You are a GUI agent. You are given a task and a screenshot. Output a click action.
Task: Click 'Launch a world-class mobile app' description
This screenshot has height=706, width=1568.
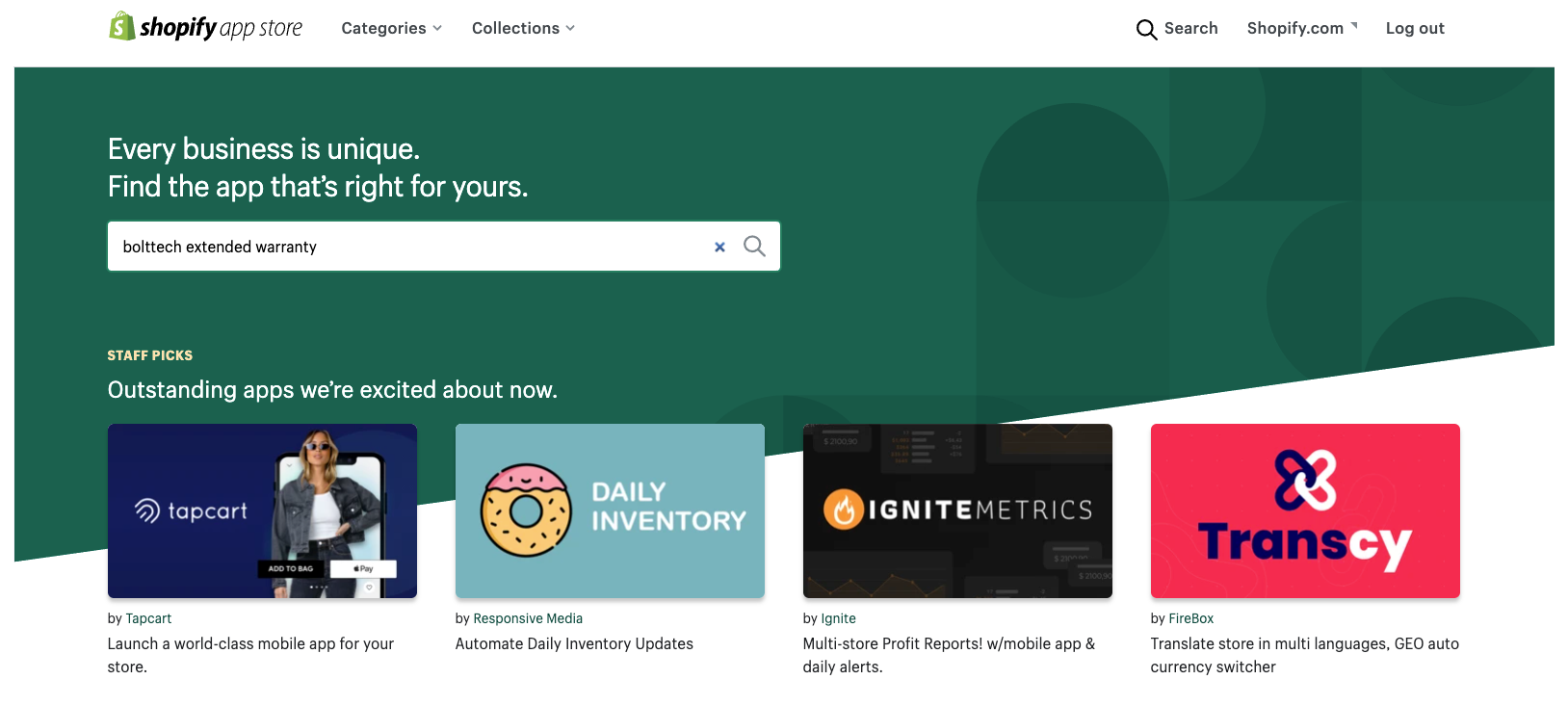(250, 655)
